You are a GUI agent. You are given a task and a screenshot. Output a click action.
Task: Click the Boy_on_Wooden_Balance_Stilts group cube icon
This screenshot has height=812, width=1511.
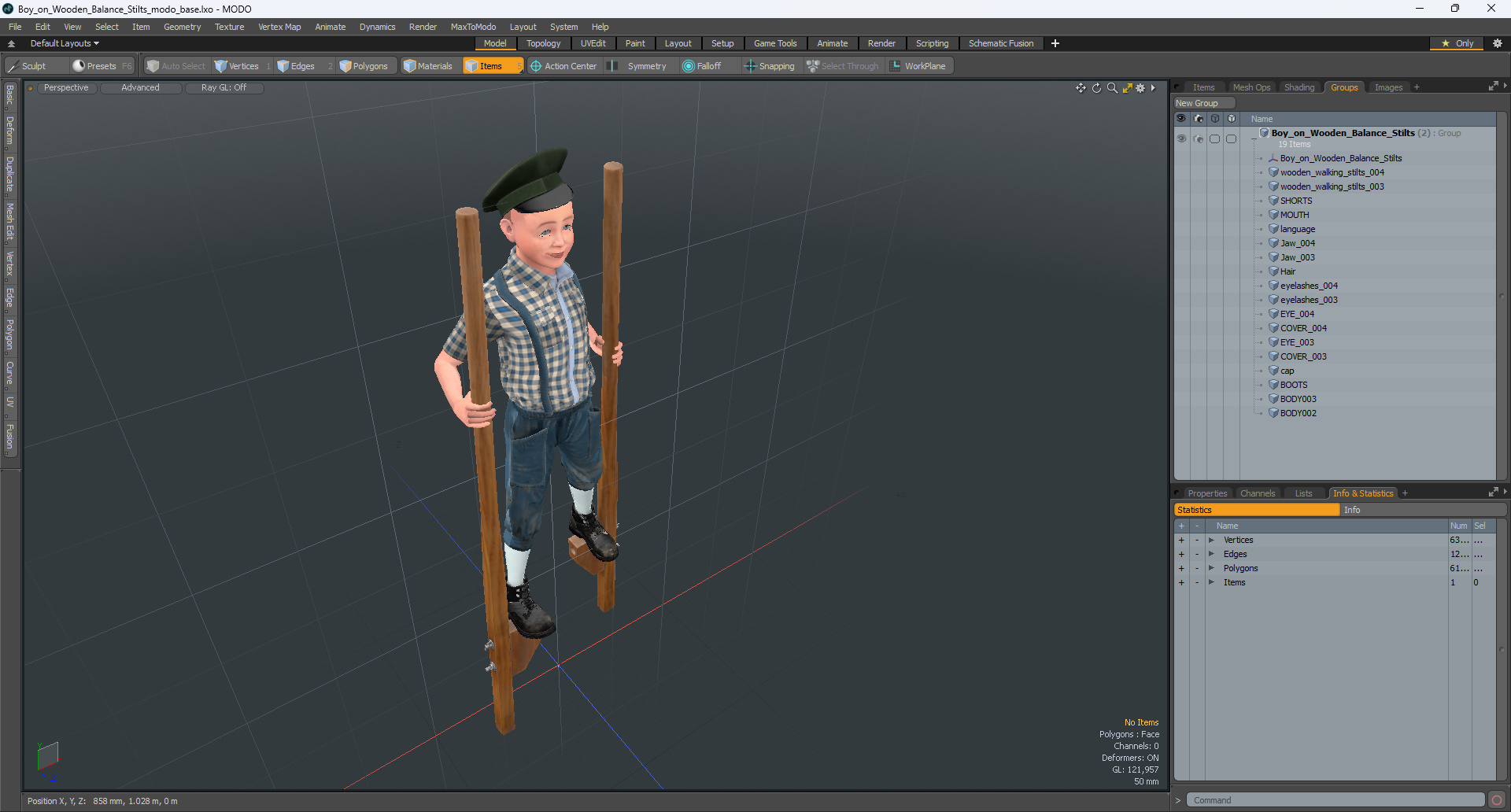(1265, 133)
